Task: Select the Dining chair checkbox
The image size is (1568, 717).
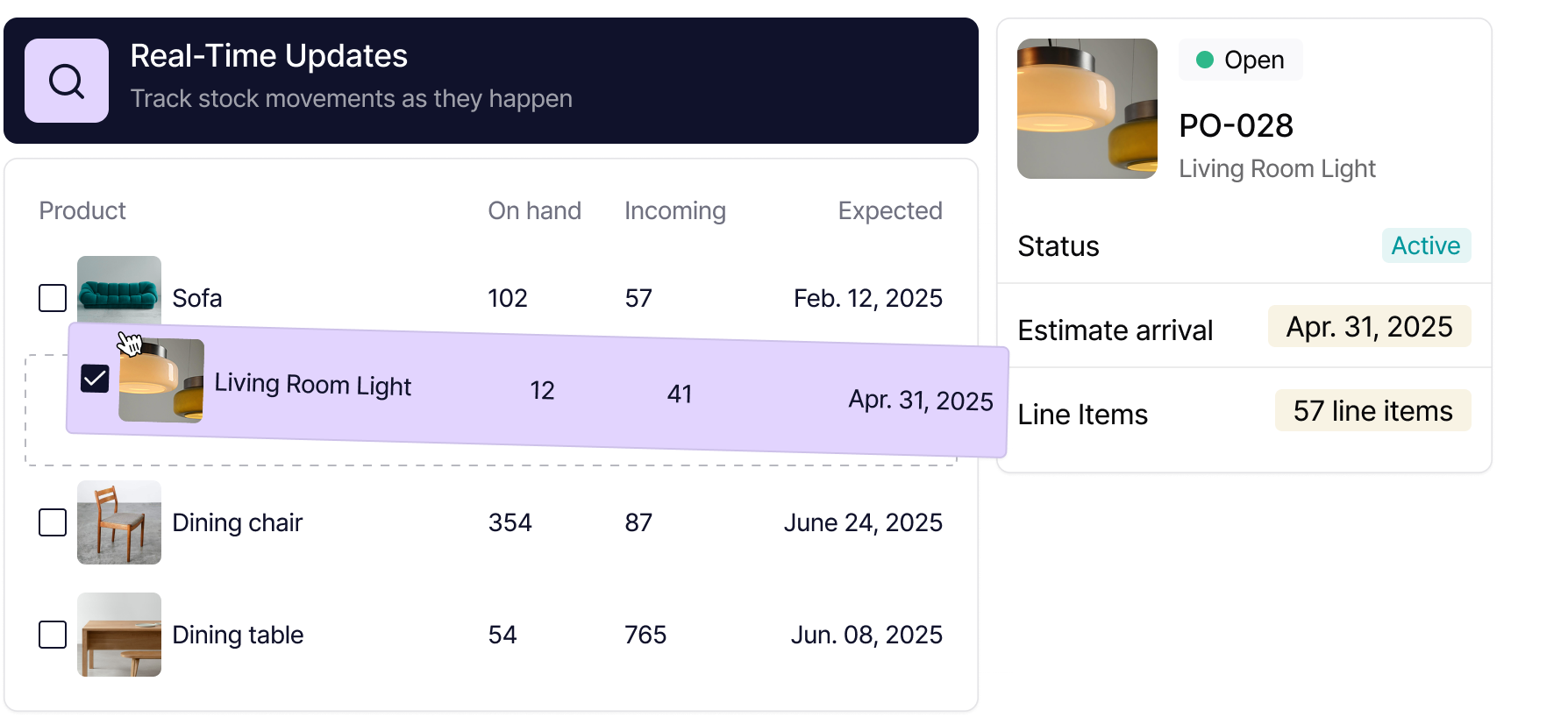Action: pyautogui.click(x=53, y=522)
